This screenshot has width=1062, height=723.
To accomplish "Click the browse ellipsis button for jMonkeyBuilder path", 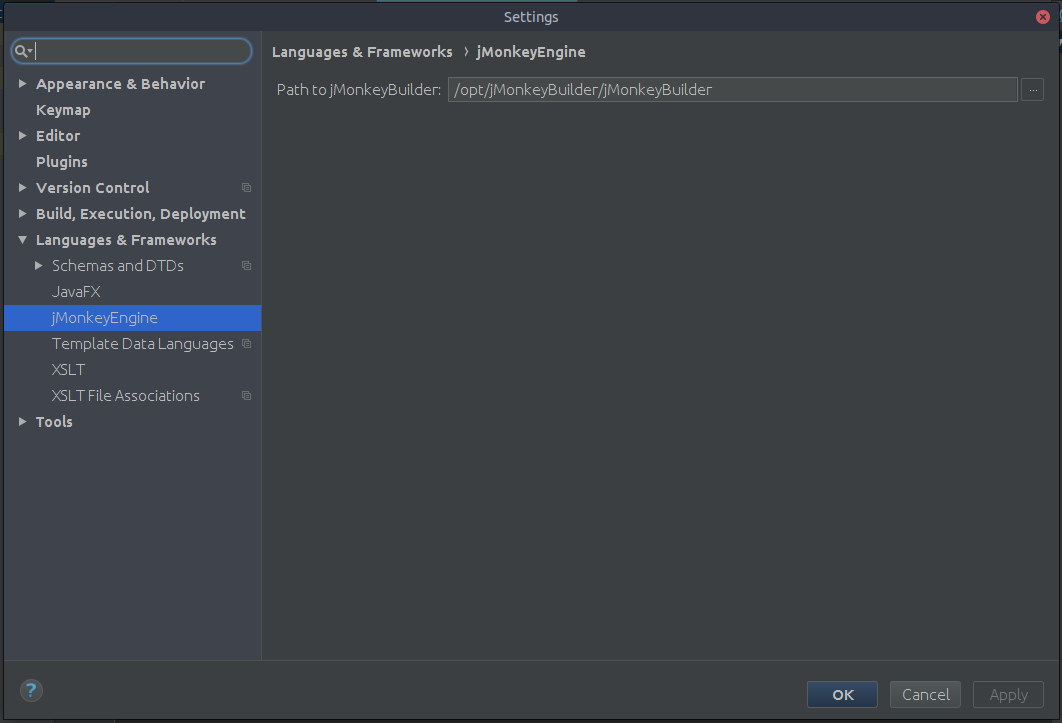I will tap(1032, 89).
